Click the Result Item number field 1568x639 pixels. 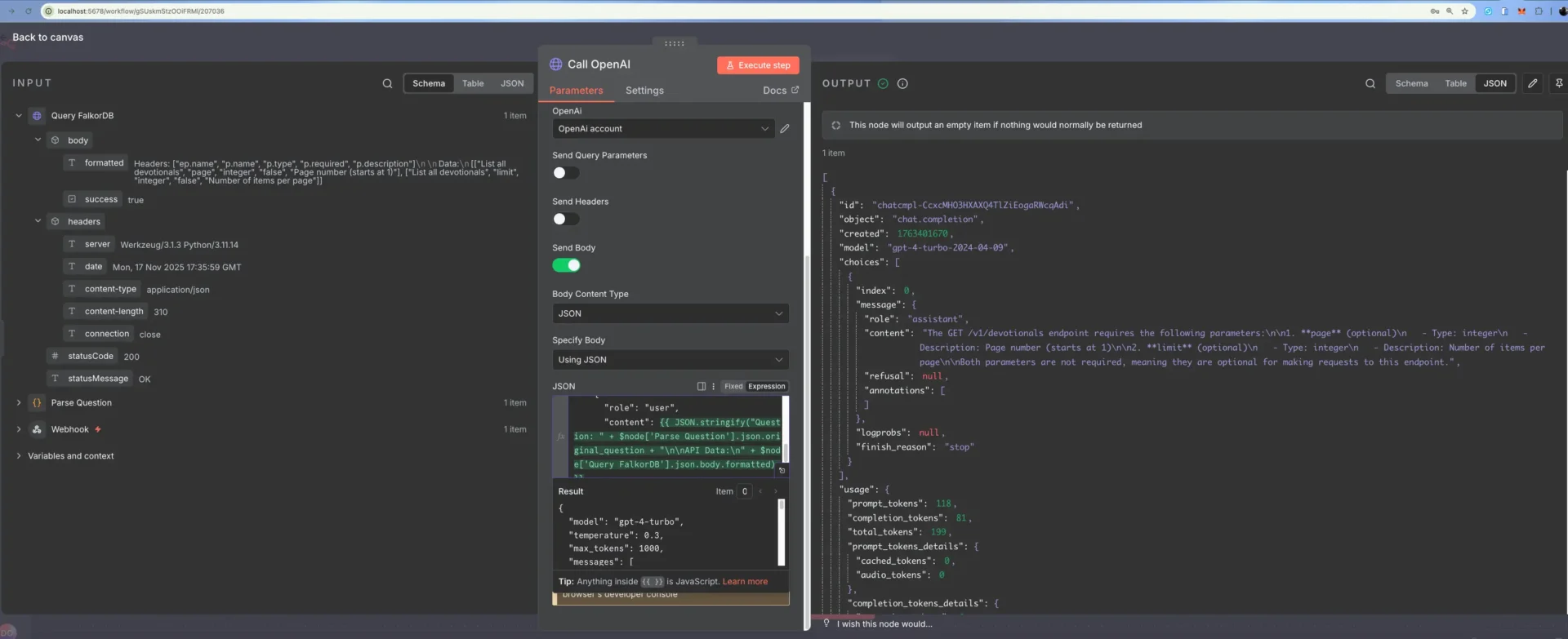click(x=744, y=491)
